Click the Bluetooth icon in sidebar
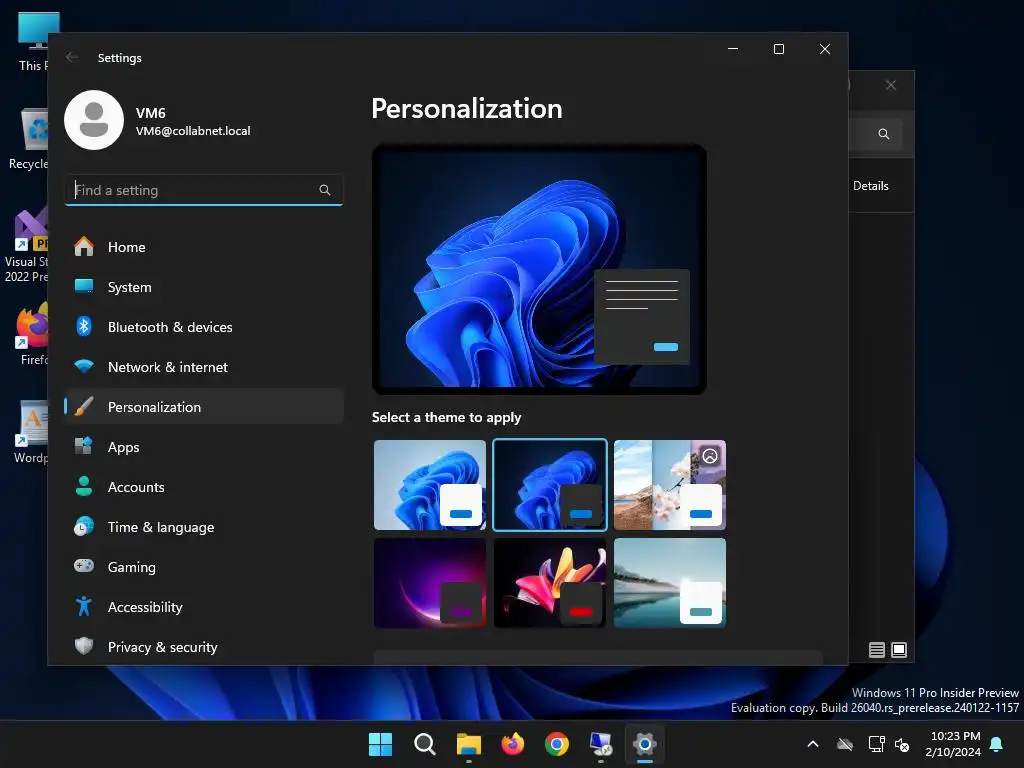Image resolution: width=1024 pixels, height=768 pixels. pyautogui.click(x=84, y=326)
